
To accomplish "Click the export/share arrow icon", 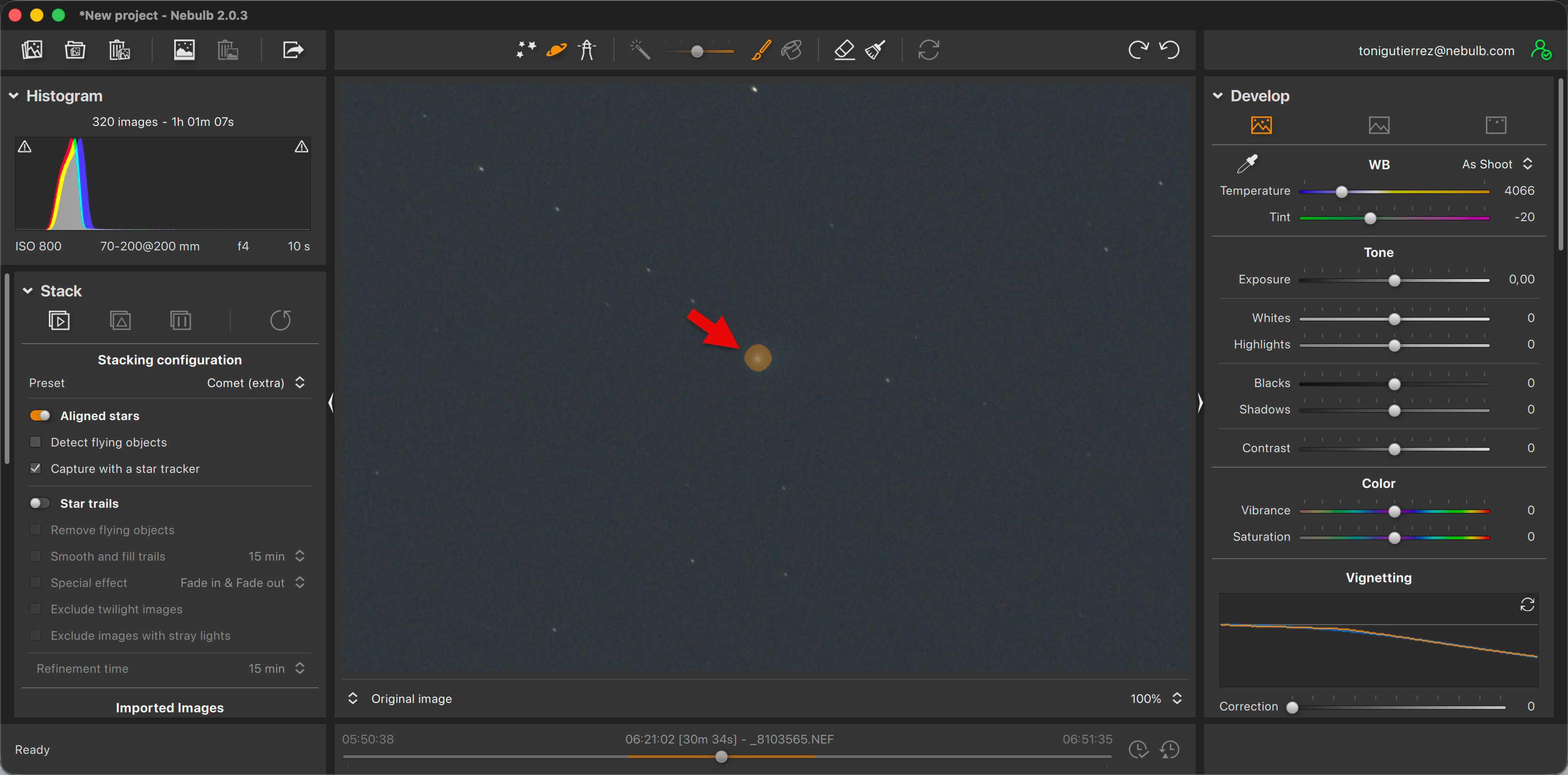I will [x=293, y=50].
